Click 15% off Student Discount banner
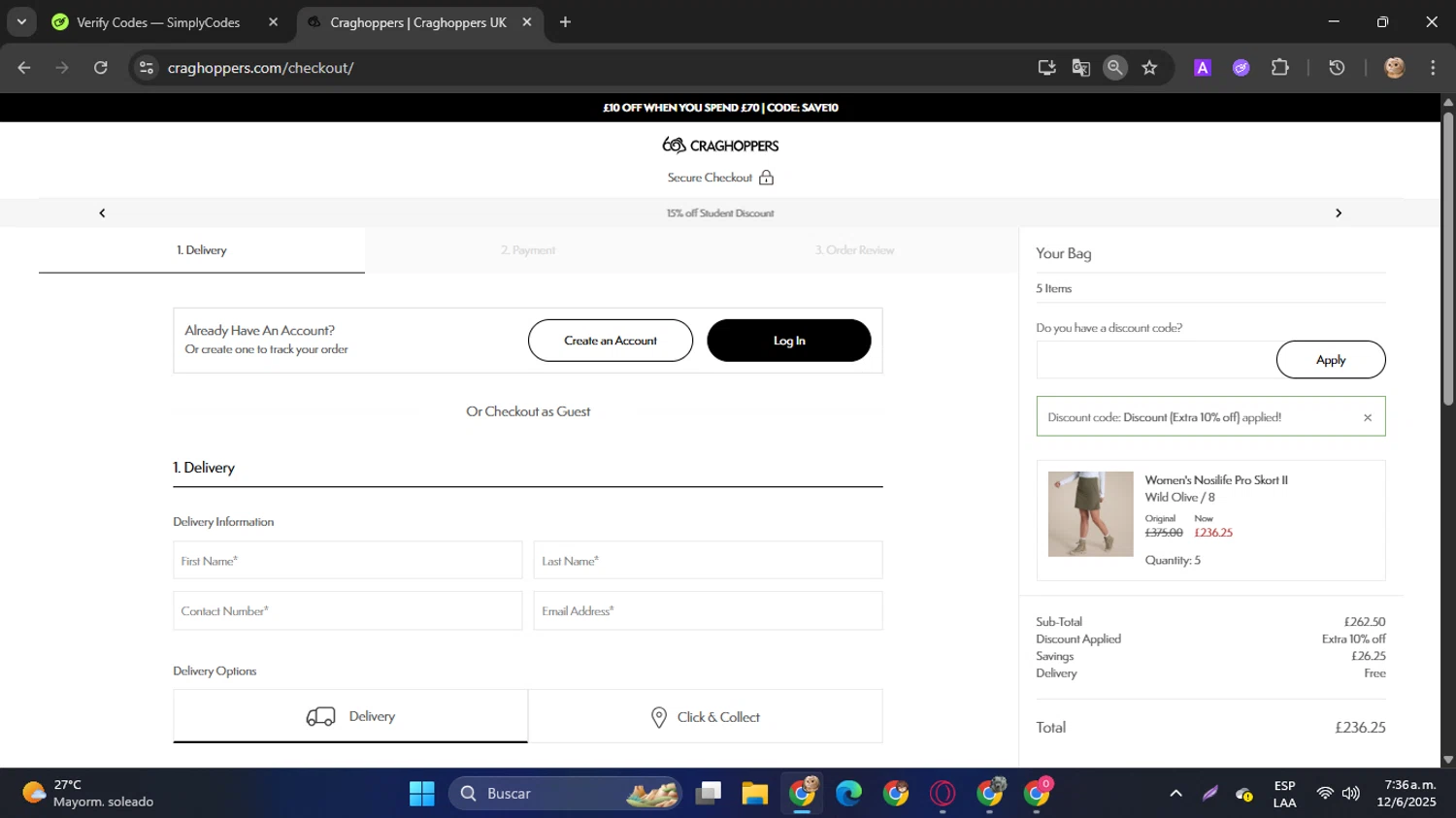Screen dimensions: 1456x818 720,213
